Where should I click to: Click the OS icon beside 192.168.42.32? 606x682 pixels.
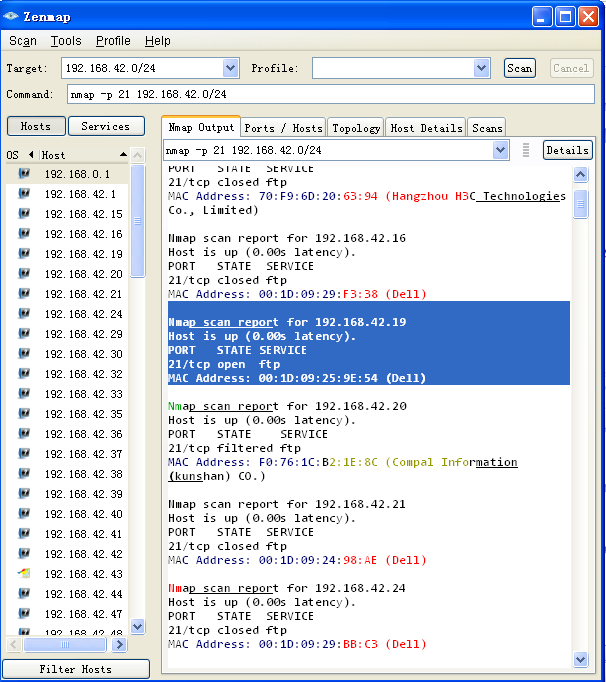pos(24,374)
